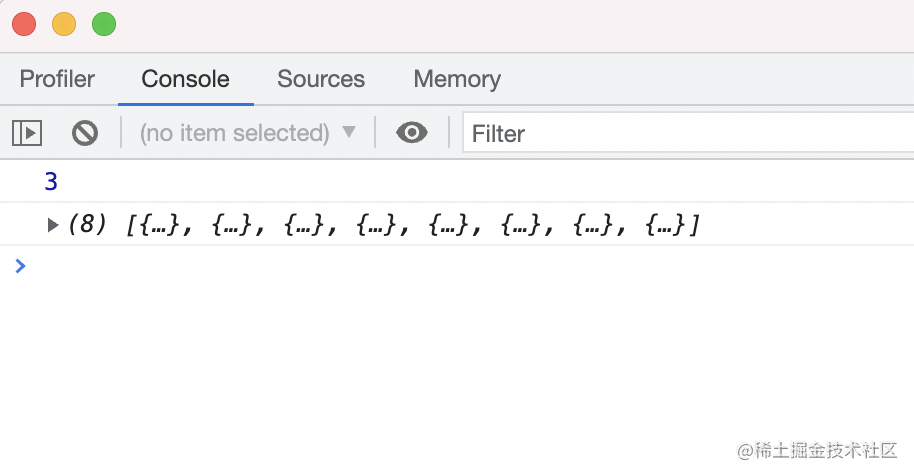Open the Sources tab

pyautogui.click(x=321, y=79)
